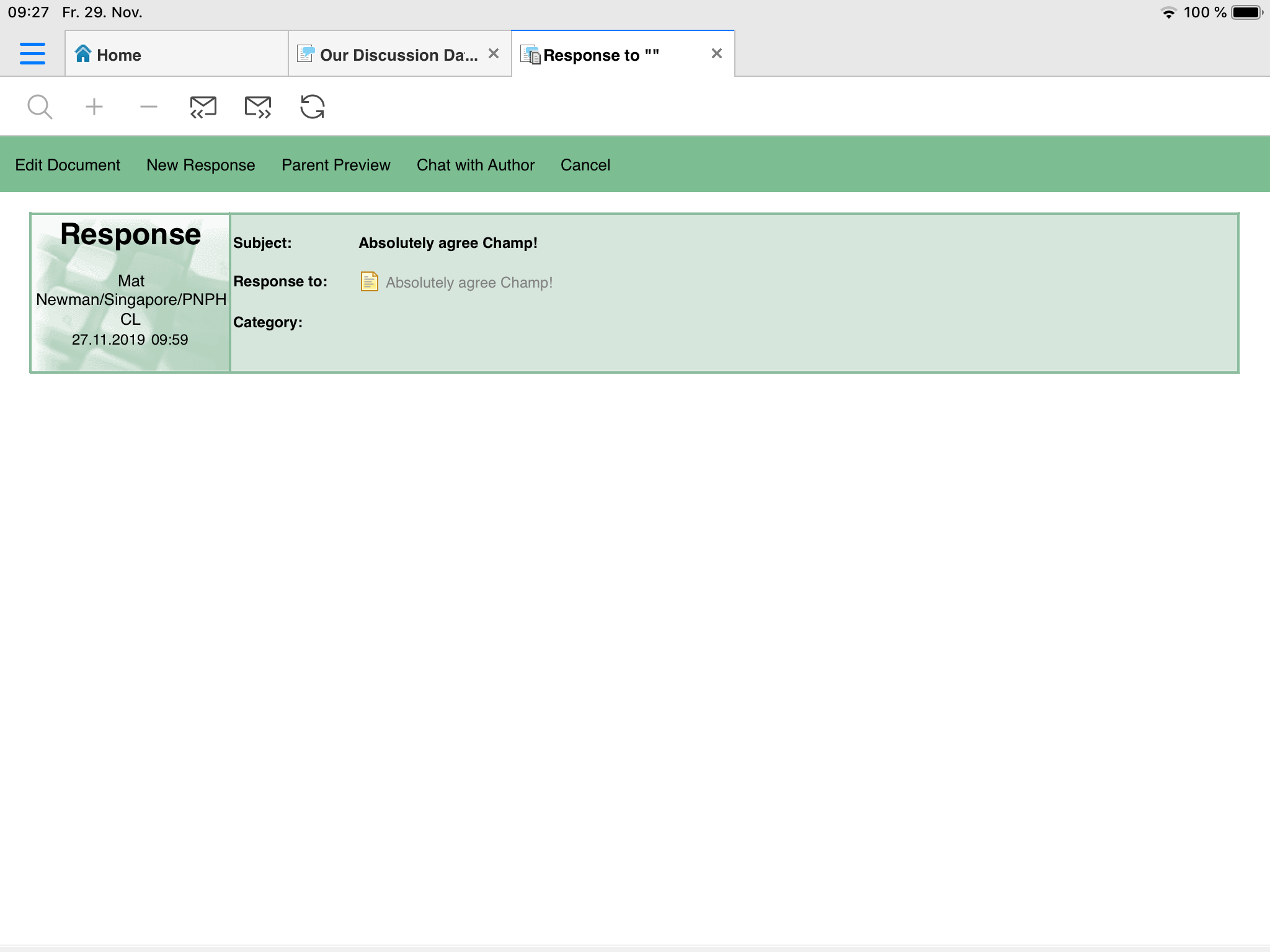Screen dimensions: 1270x952
Task: Click the minus collapse icon
Action: 149,107
